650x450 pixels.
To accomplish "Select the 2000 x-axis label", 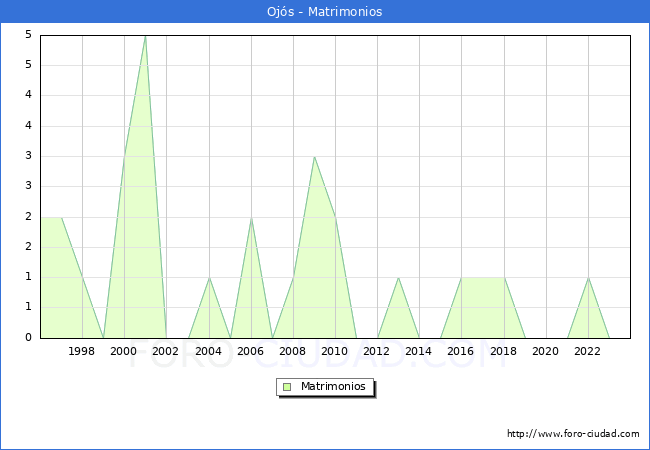I will (124, 351).
